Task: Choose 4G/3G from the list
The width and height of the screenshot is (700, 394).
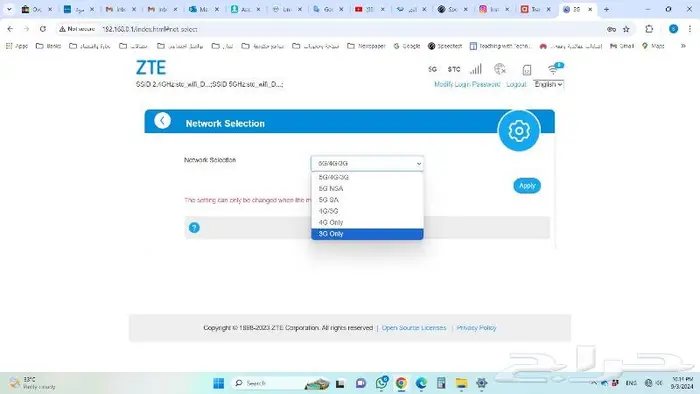Action: (367, 211)
